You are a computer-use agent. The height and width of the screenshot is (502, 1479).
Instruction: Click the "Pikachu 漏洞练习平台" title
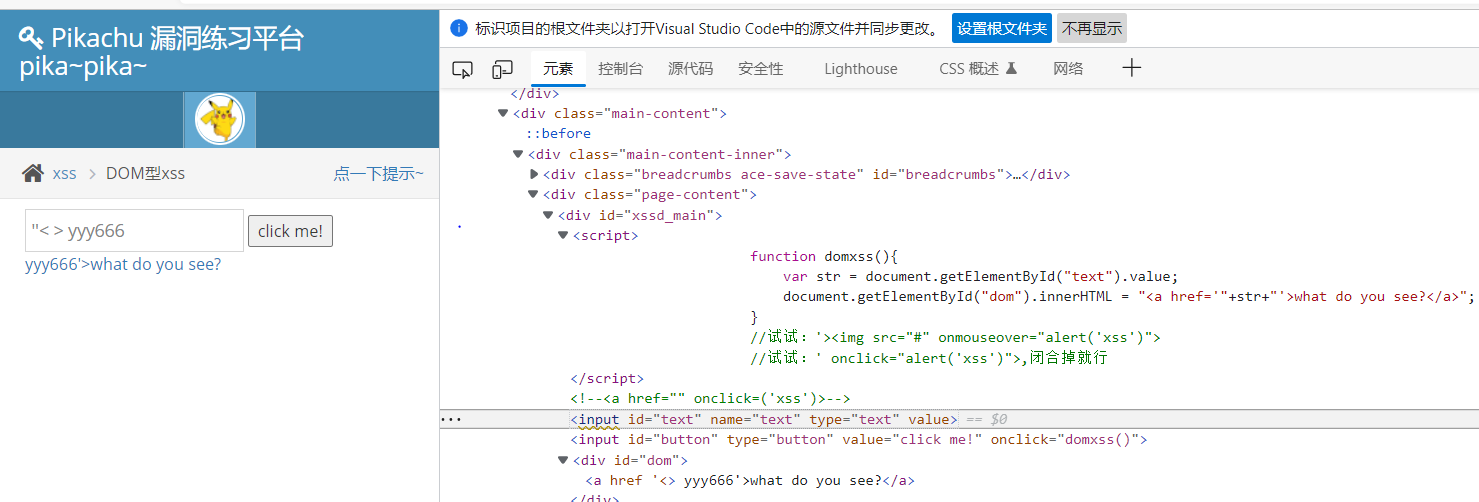pos(177,38)
